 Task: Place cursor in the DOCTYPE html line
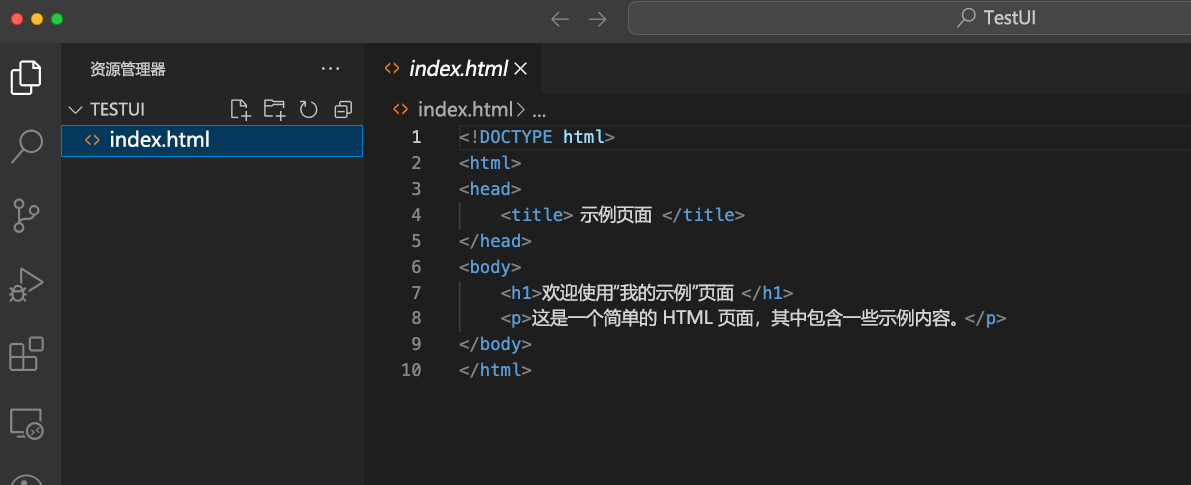click(x=537, y=137)
